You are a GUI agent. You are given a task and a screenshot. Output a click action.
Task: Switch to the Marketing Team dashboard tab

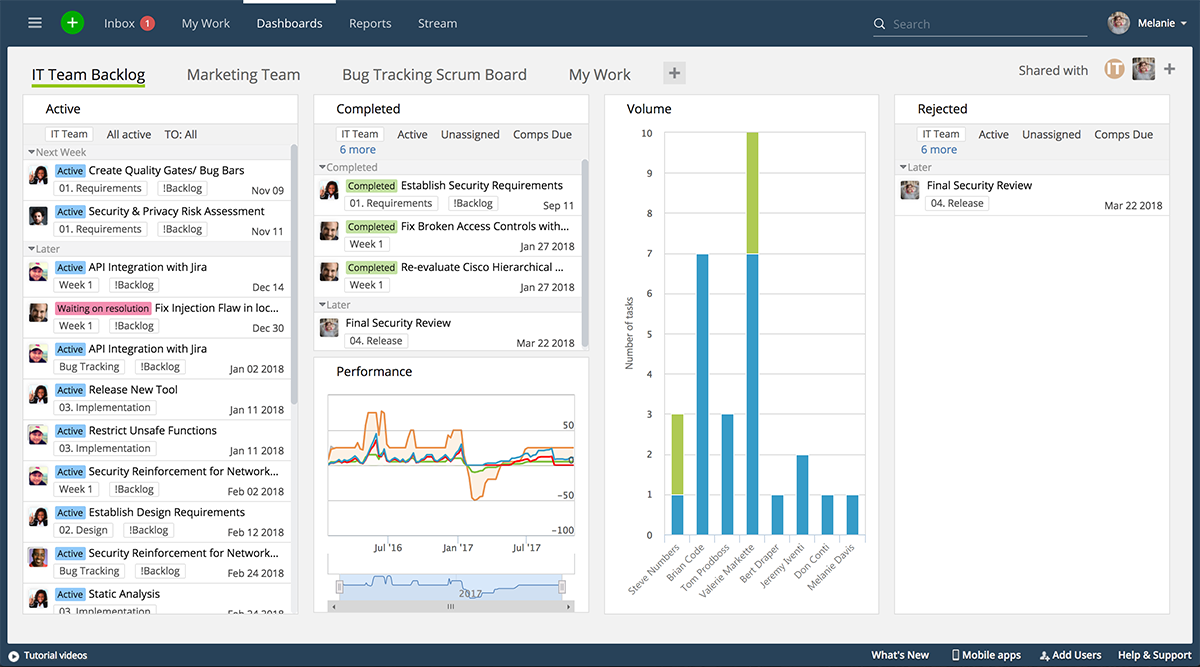pyautogui.click(x=243, y=74)
